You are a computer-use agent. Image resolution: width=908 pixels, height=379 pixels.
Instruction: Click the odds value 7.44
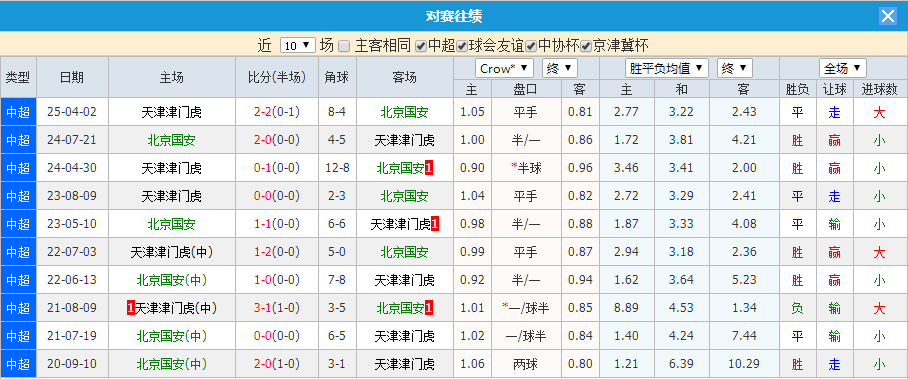(x=744, y=336)
